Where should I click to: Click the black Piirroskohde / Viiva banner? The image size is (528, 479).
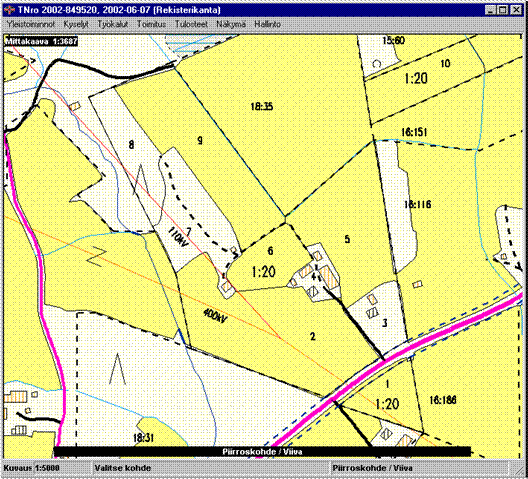262,452
